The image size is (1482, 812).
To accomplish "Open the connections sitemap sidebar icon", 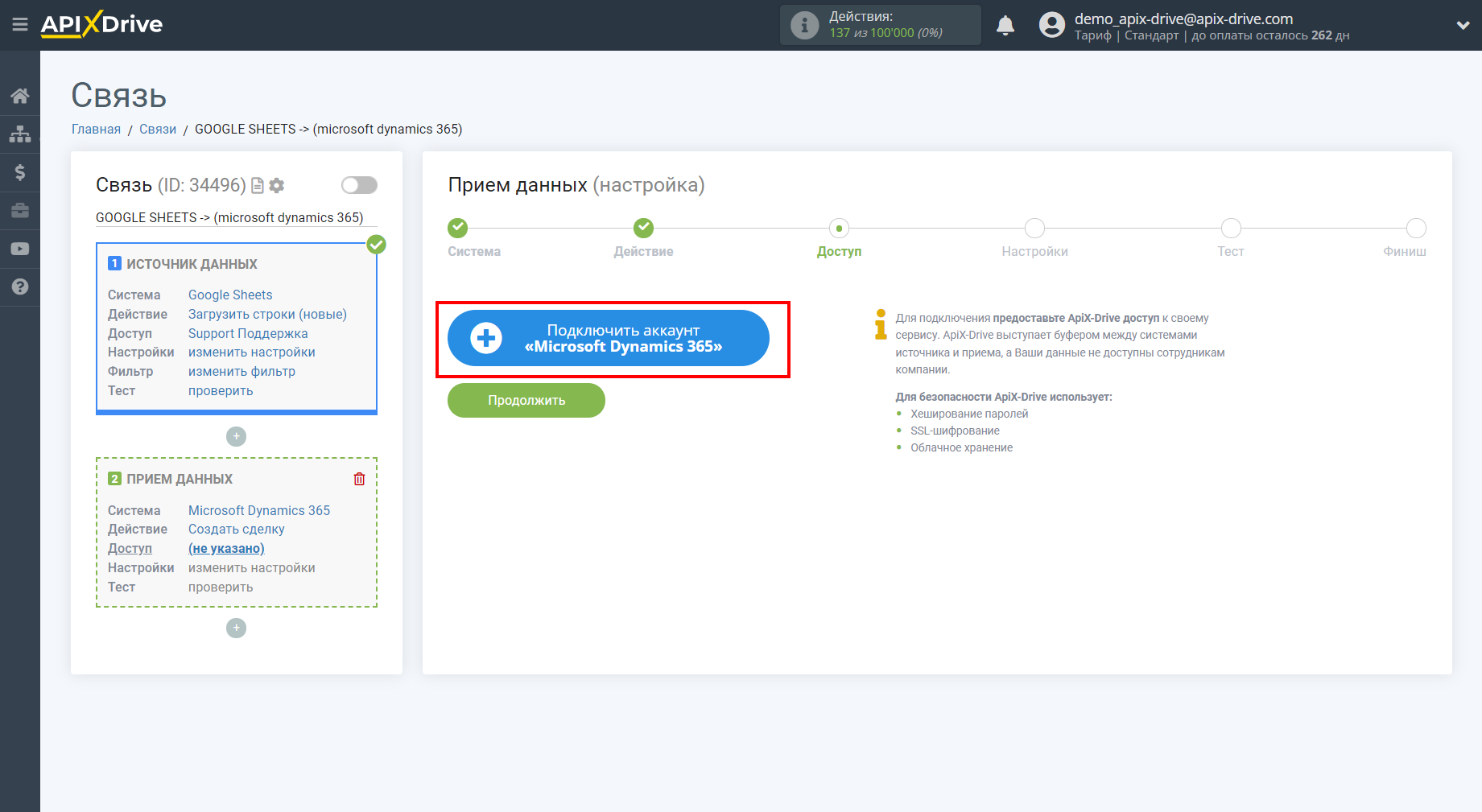I will [20, 134].
